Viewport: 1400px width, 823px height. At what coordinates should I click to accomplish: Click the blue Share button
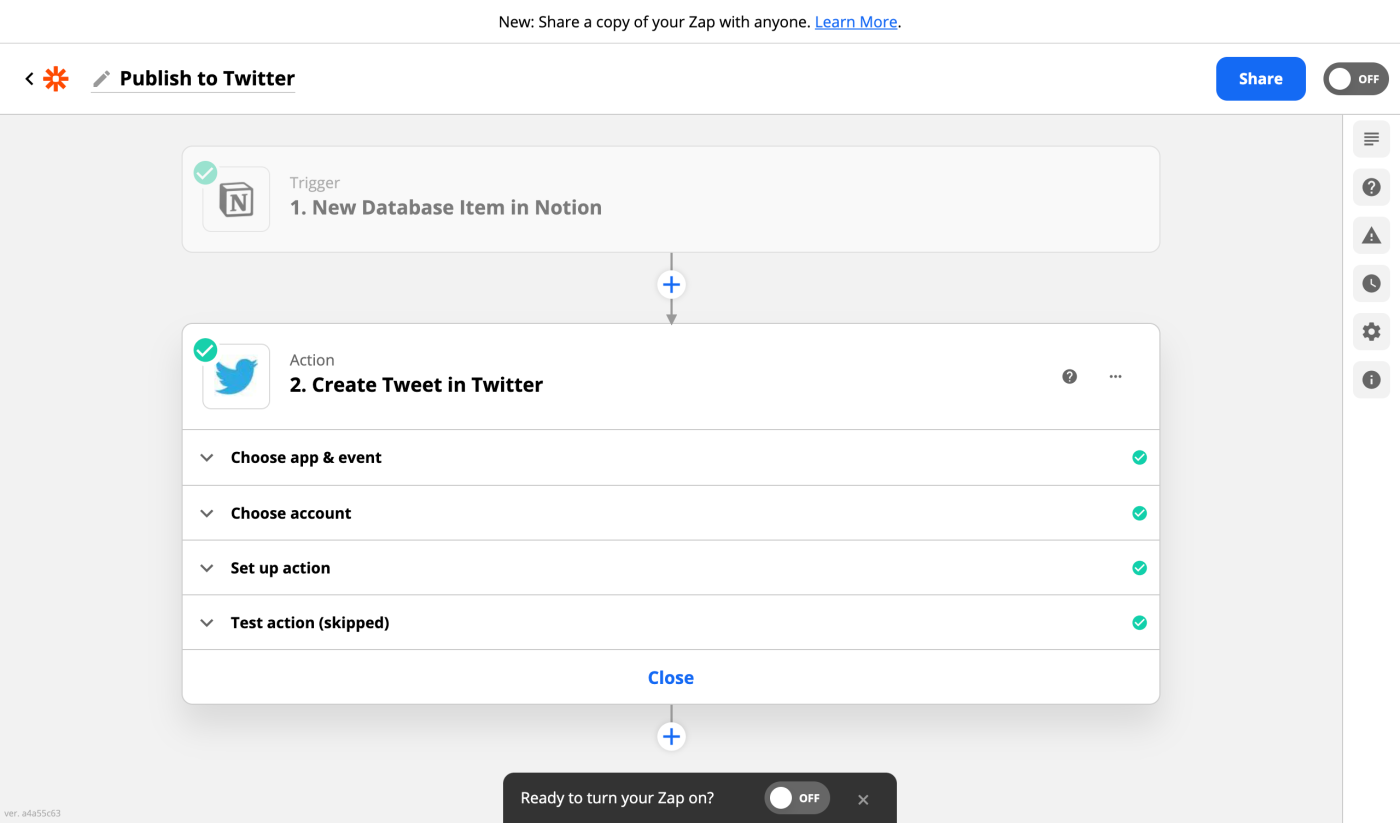coord(1260,79)
